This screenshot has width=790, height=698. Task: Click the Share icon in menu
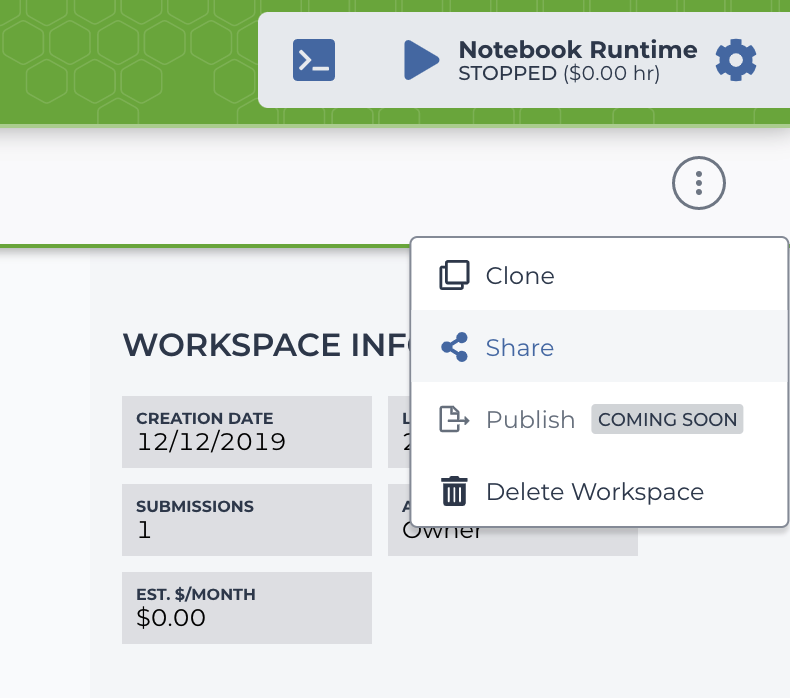click(x=454, y=347)
